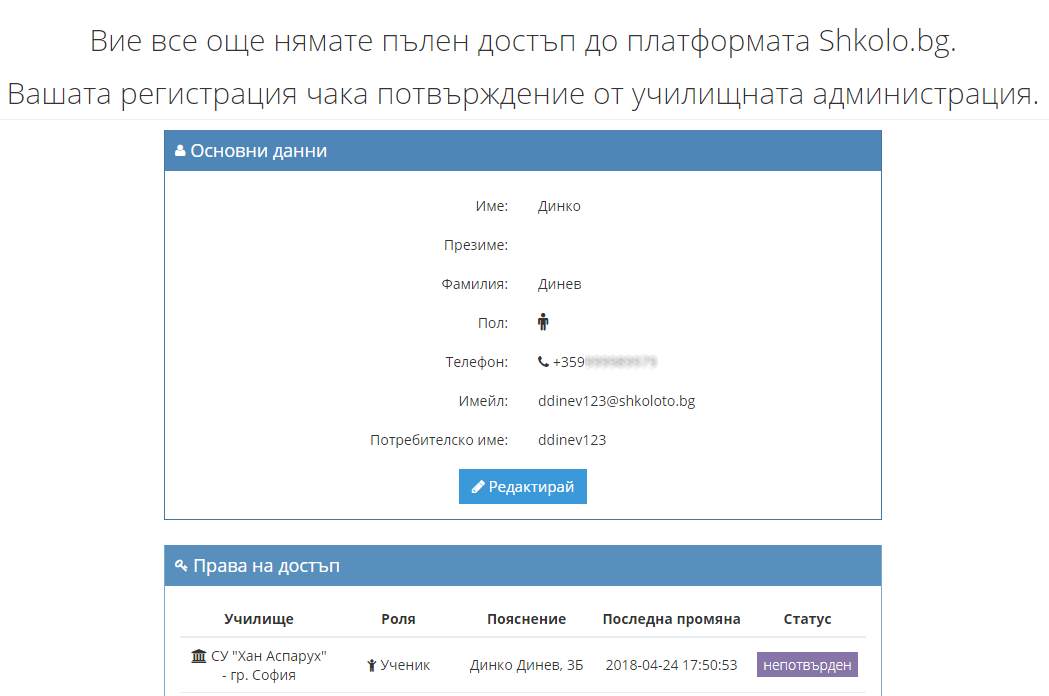Click the Пол label
Viewport: 1049px width, 696px height.
pyautogui.click(x=492, y=323)
